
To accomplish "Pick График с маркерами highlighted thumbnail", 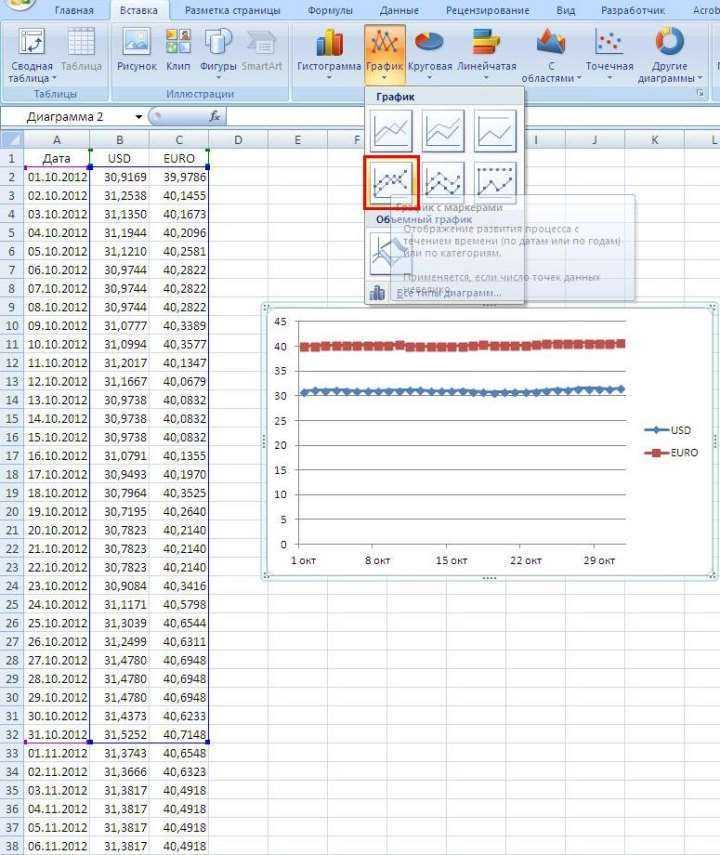I will pos(391,183).
